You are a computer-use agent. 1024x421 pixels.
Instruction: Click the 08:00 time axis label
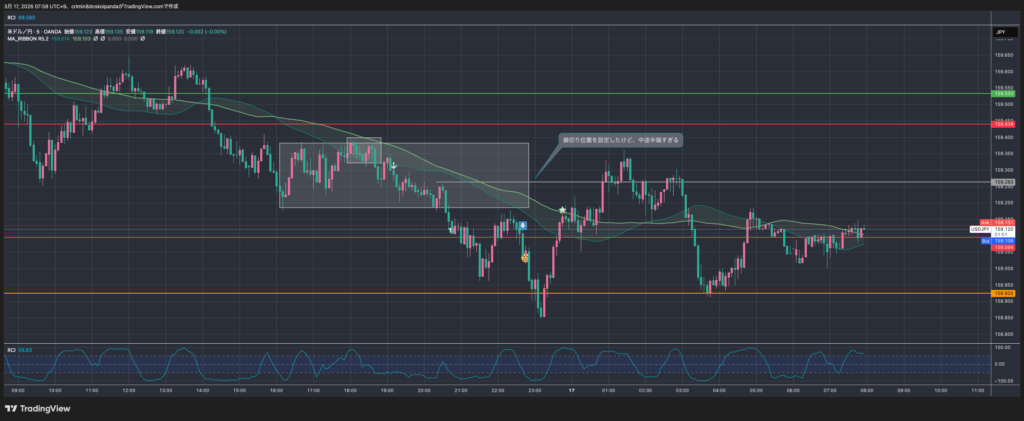pos(866,390)
